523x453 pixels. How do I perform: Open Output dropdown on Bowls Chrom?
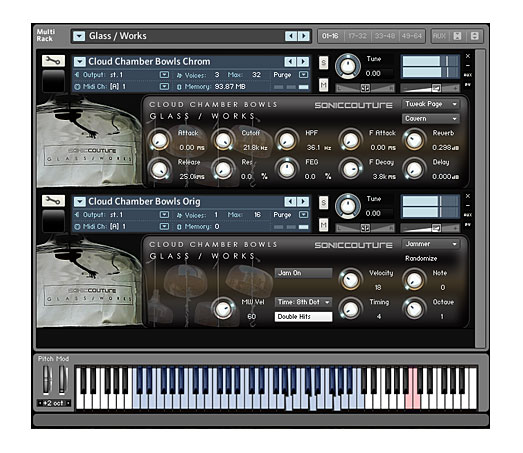pos(164,75)
